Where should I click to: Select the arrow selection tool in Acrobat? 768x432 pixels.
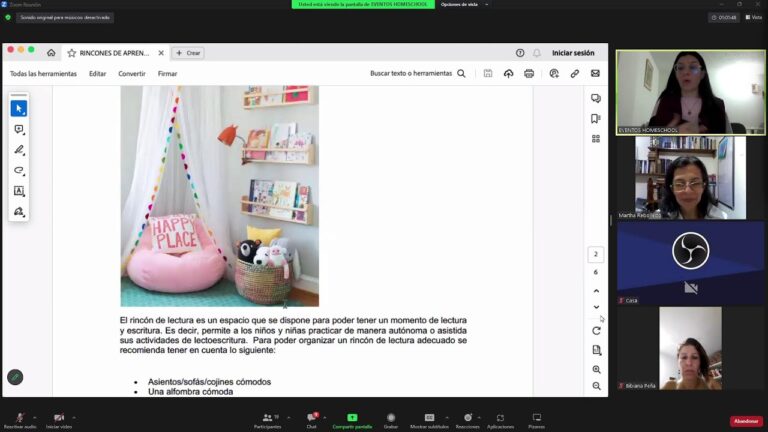[19, 108]
